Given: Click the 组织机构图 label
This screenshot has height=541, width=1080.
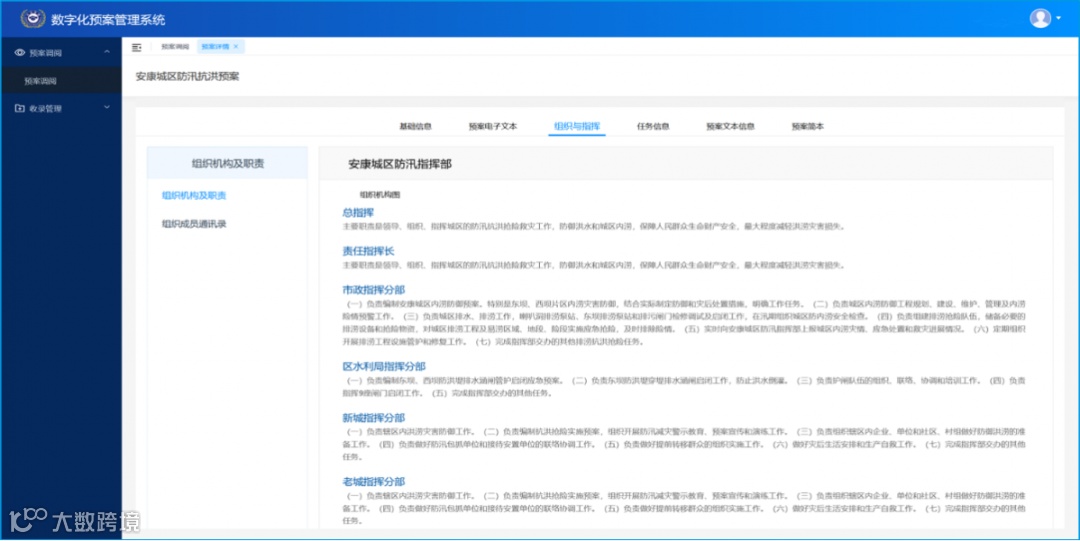Looking at the screenshot, I should click(x=380, y=195).
